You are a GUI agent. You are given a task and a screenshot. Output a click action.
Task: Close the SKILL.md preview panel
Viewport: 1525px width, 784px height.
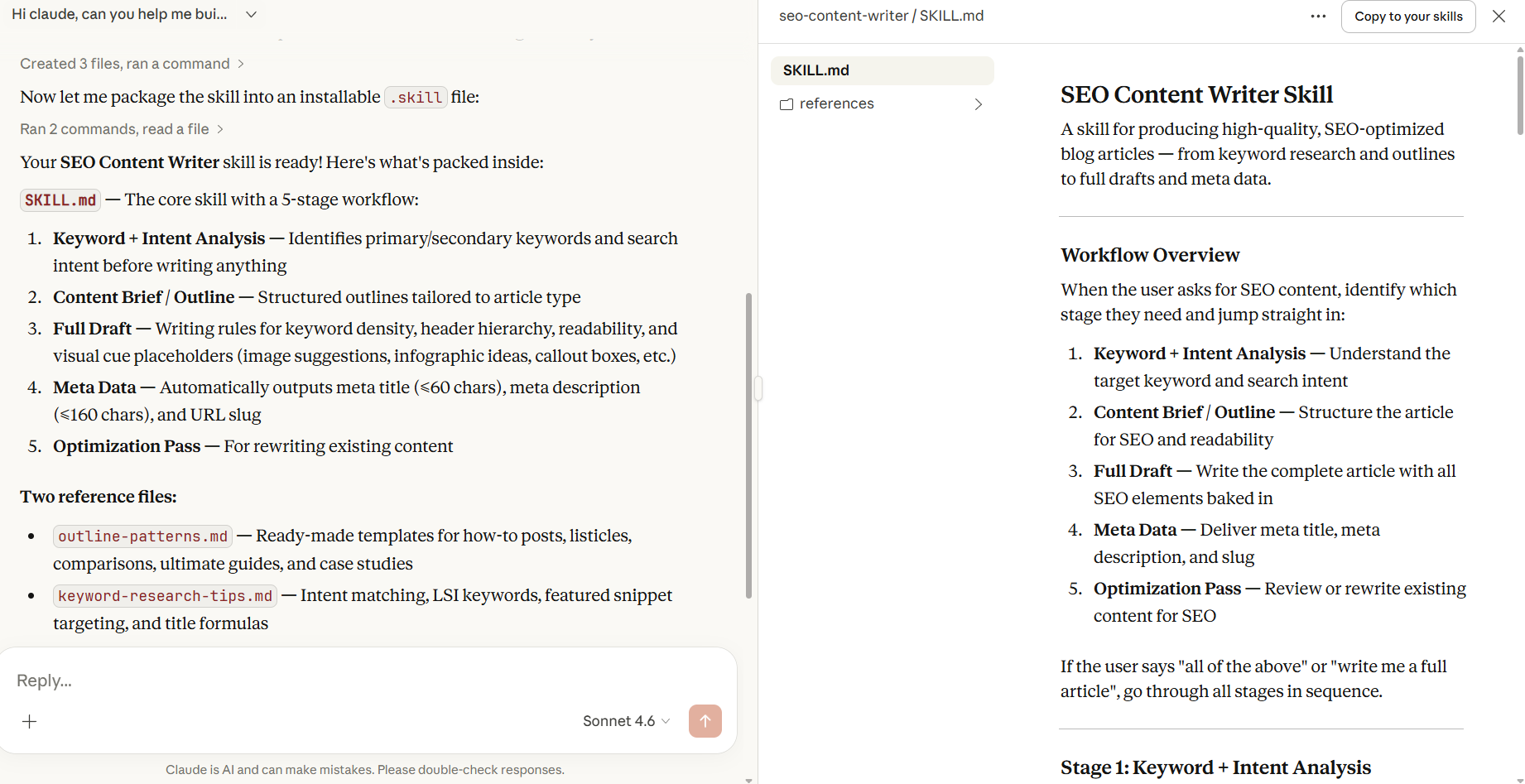[x=1499, y=17]
